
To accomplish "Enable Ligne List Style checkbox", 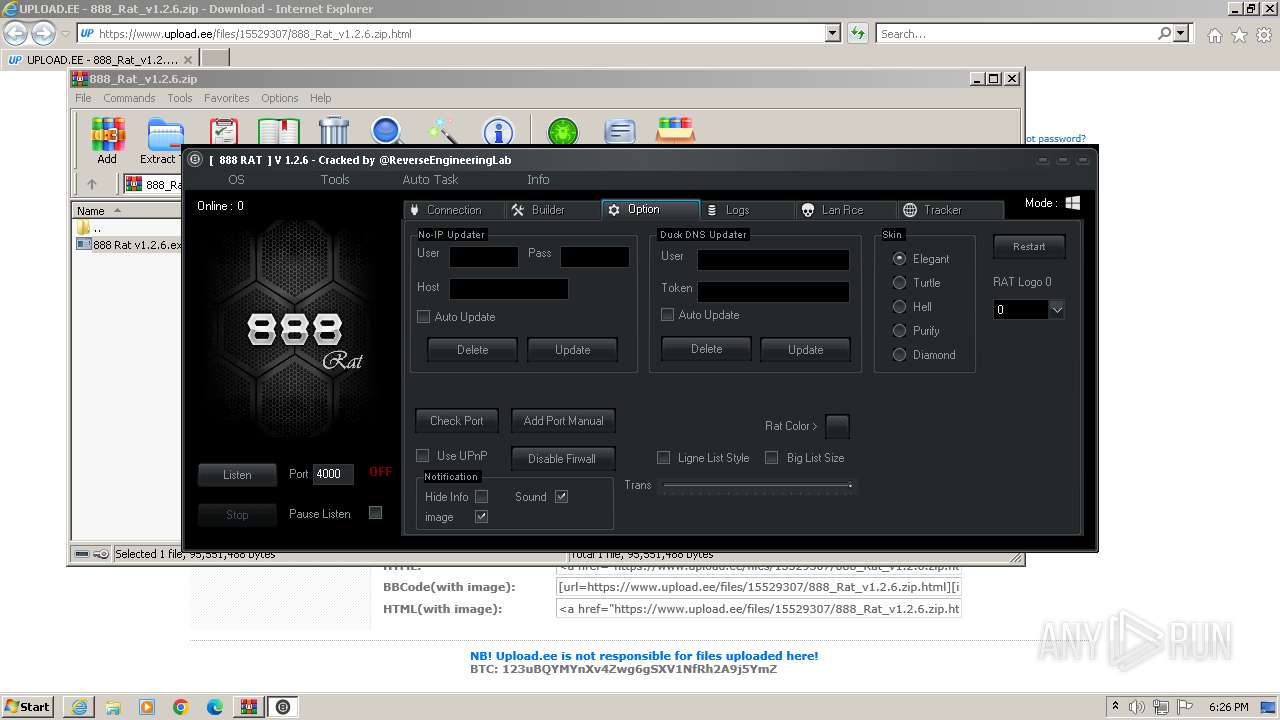I will coord(664,458).
